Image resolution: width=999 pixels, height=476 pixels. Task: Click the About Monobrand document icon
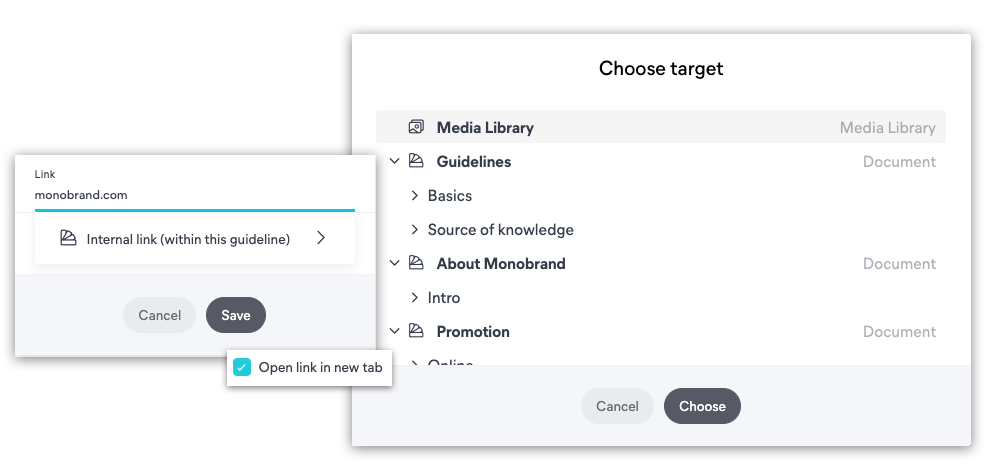coord(416,263)
